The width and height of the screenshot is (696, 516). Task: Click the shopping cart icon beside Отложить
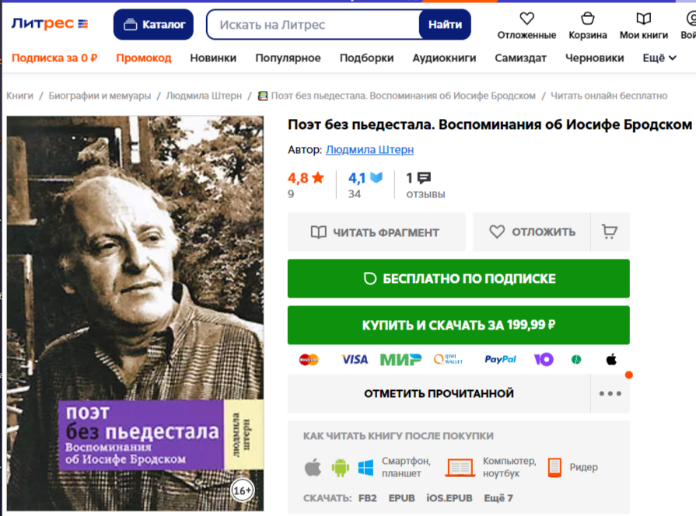tap(609, 232)
